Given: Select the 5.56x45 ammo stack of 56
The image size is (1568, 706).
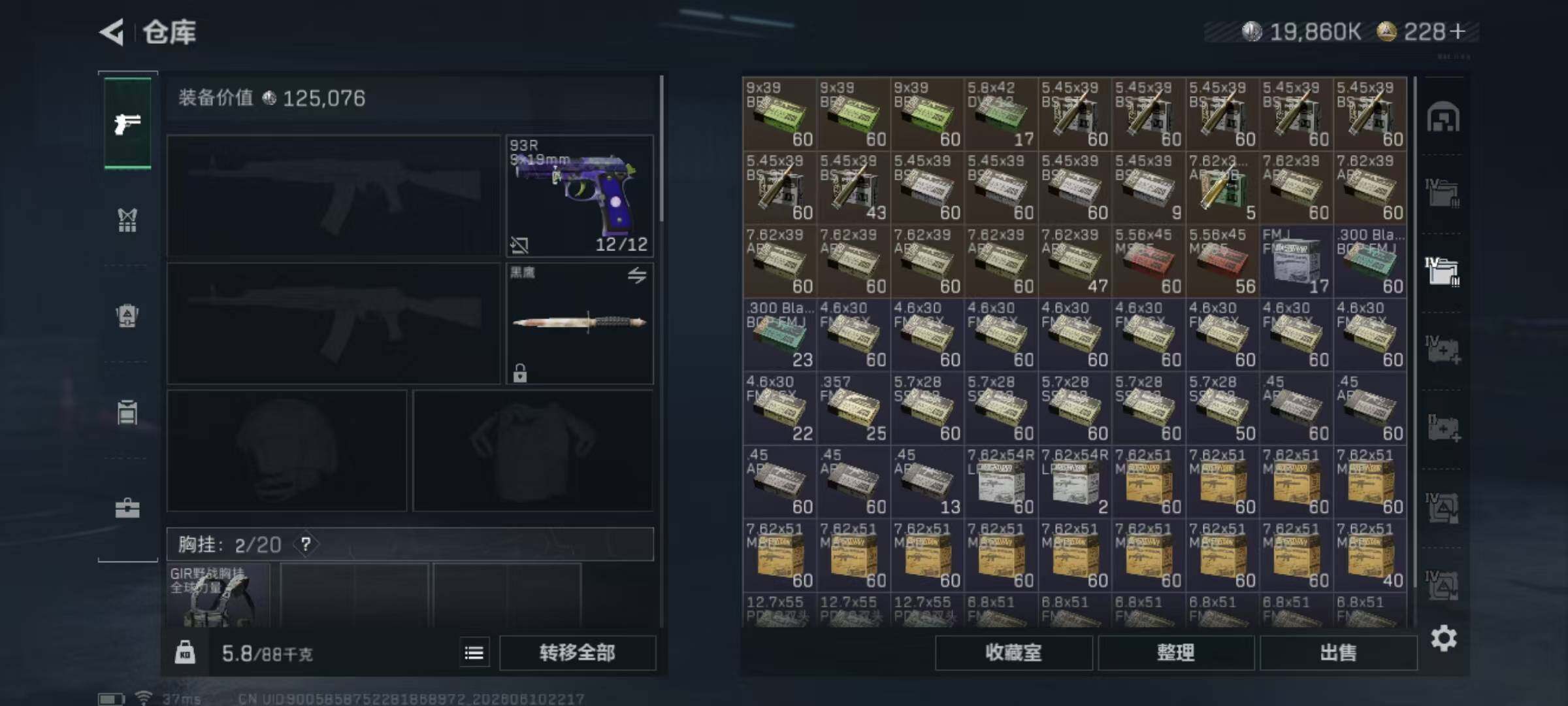Looking at the screenshot, I should pos(1222,261).
